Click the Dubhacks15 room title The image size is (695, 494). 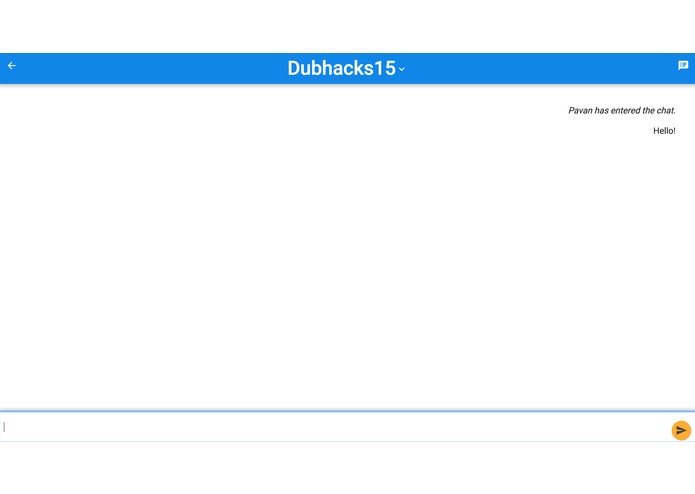coord(341,68)
